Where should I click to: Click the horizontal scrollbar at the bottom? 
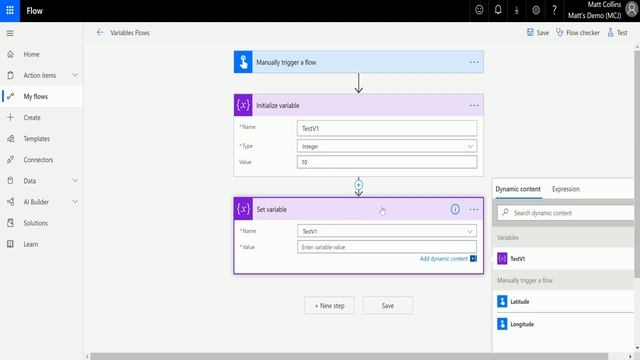pos(349,356)
